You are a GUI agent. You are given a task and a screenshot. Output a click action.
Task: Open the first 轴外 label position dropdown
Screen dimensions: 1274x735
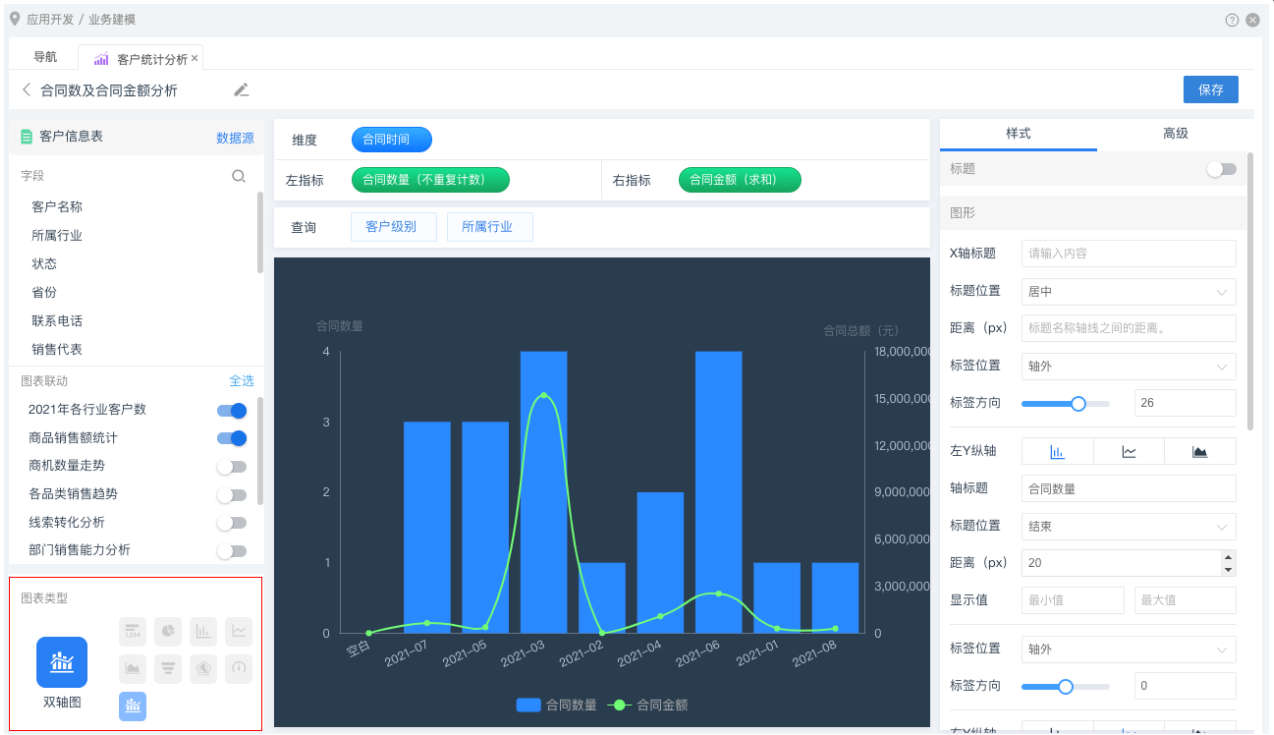[x=1128, y=367]
